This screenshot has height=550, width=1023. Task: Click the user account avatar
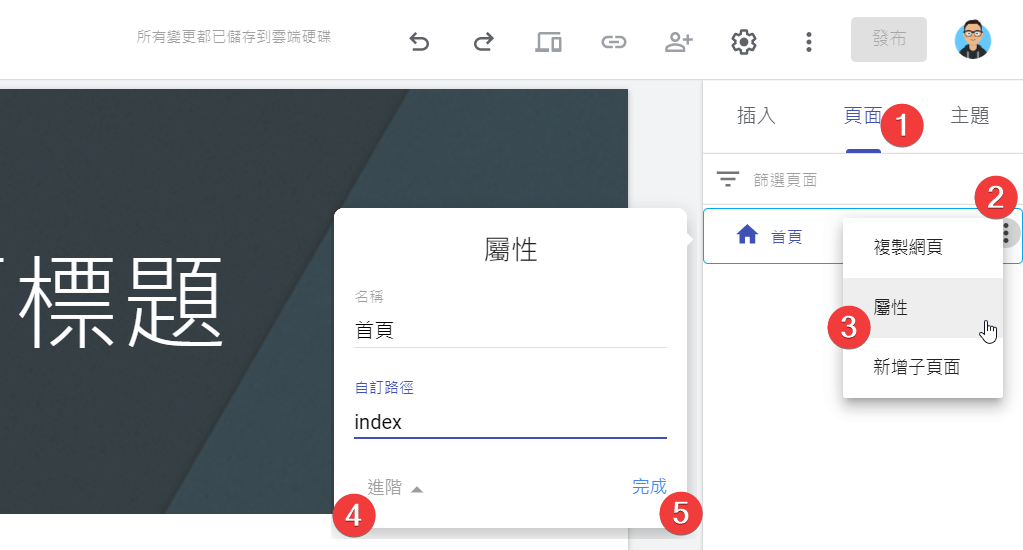pos(972,40)
